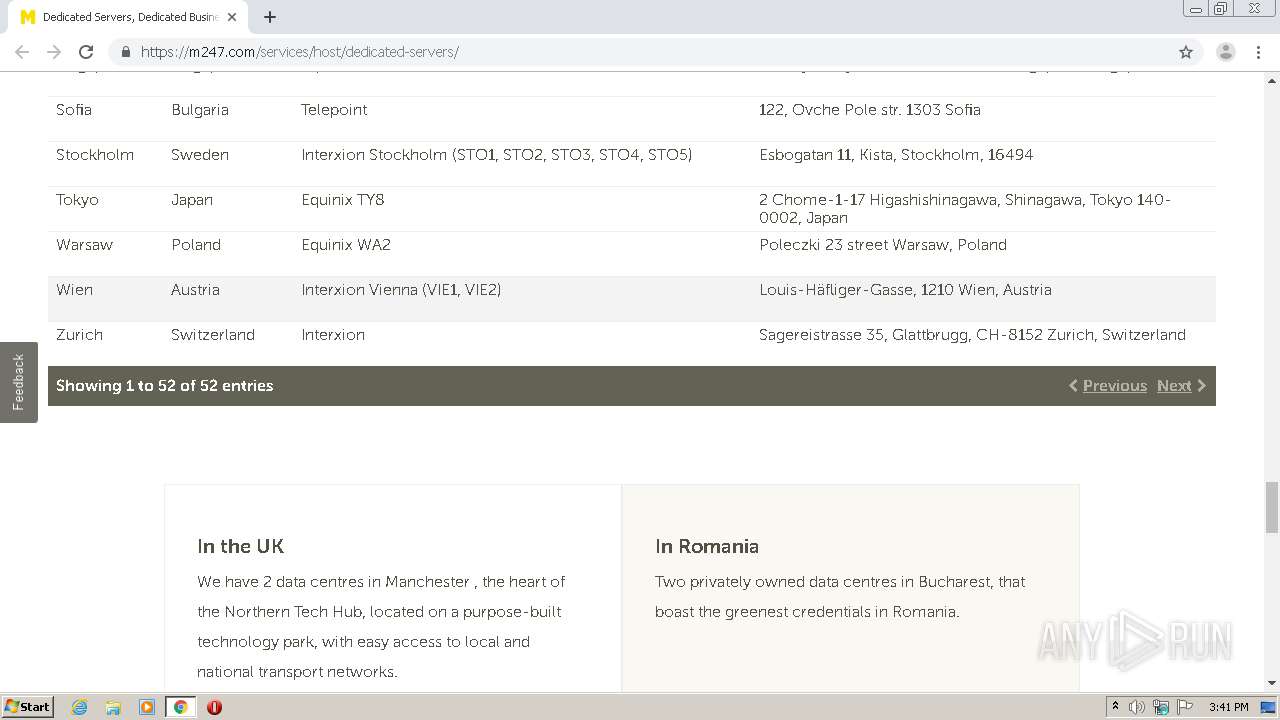Open media player taskbar icon
Screen dimensions: 1280x720
[147, 707]
